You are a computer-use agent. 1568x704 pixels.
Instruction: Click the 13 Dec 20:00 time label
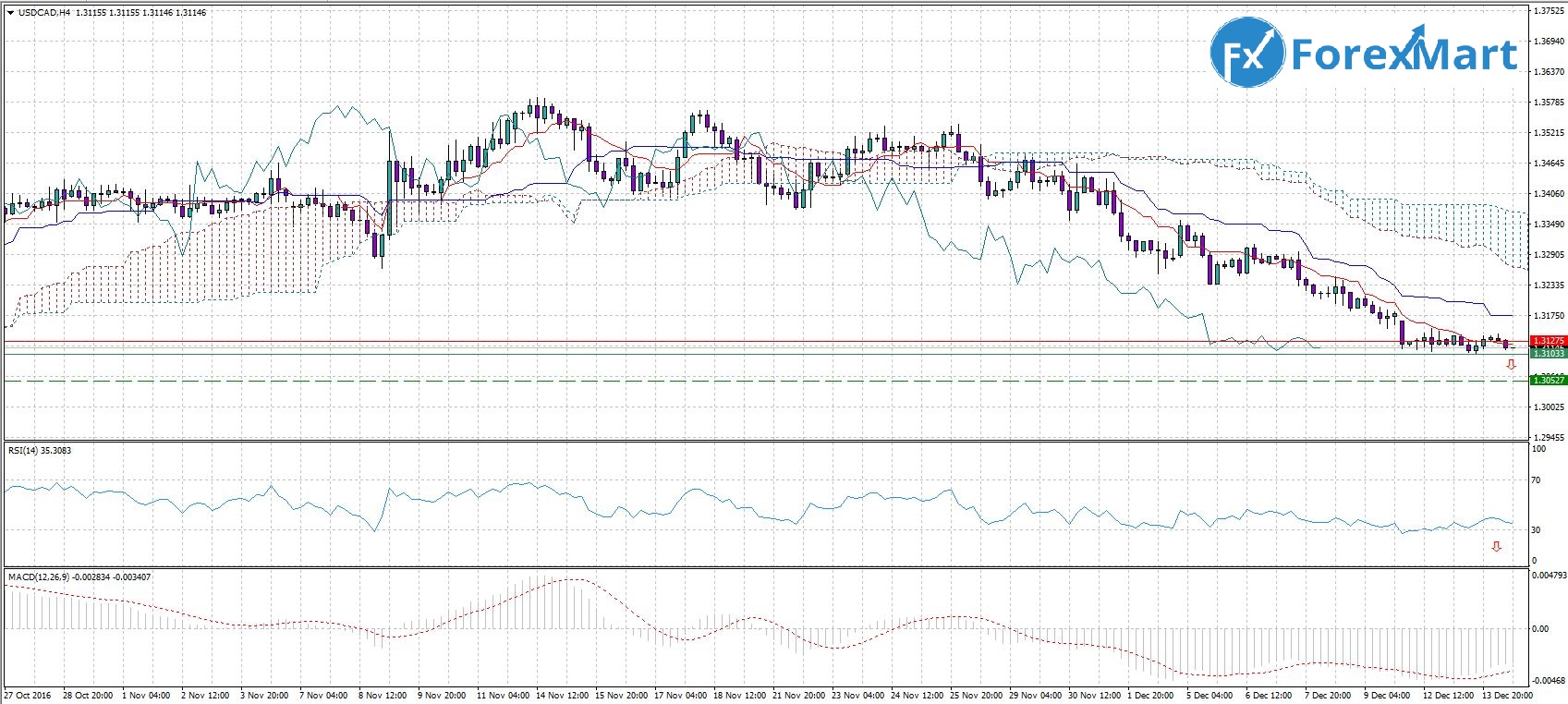[x=1507, y=696]
